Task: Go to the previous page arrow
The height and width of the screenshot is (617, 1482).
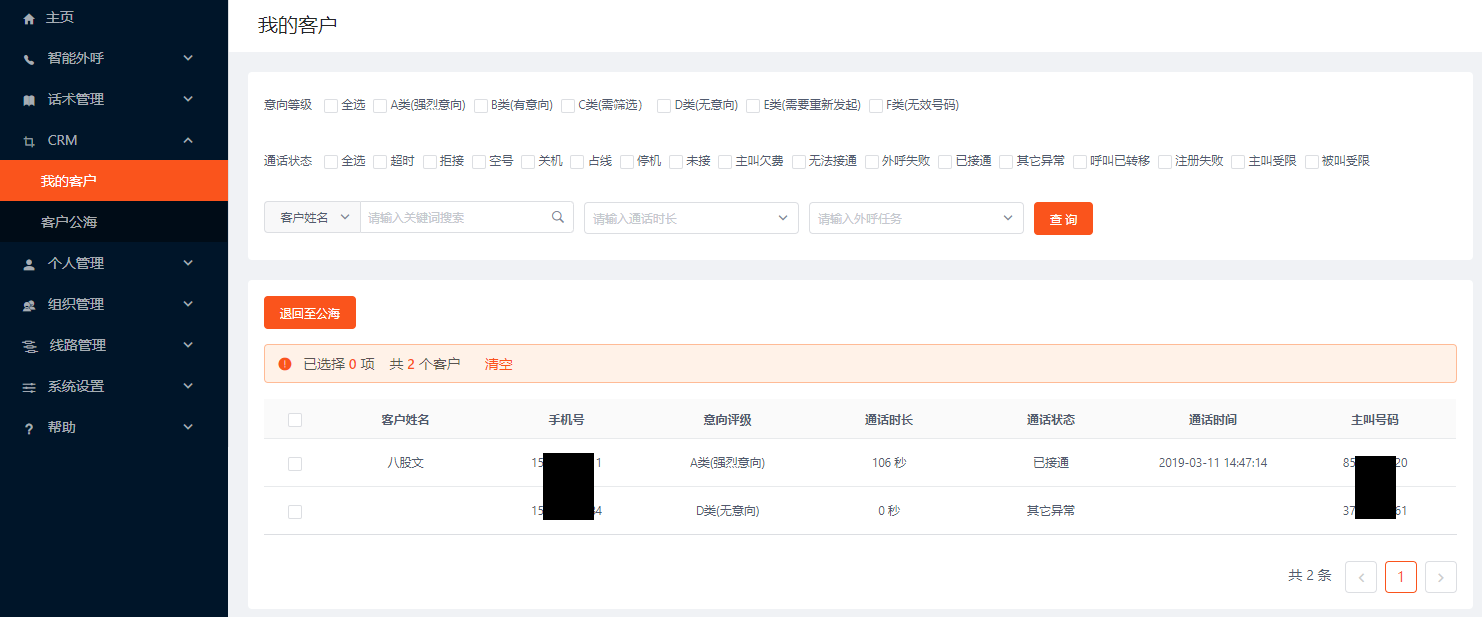Action: (1361, 577)
